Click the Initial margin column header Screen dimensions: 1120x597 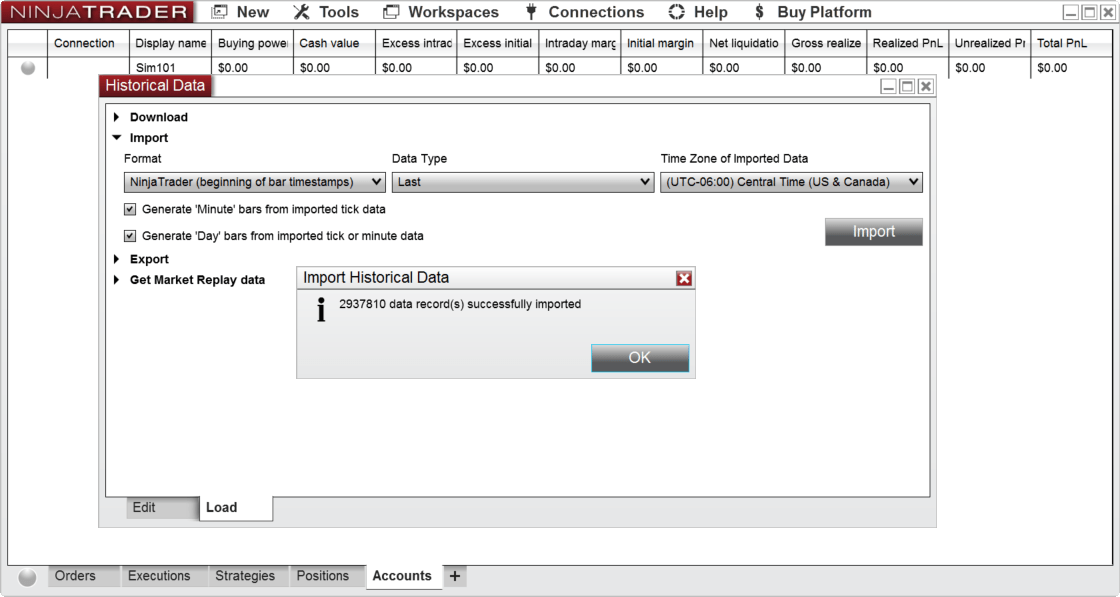(661, 44)
